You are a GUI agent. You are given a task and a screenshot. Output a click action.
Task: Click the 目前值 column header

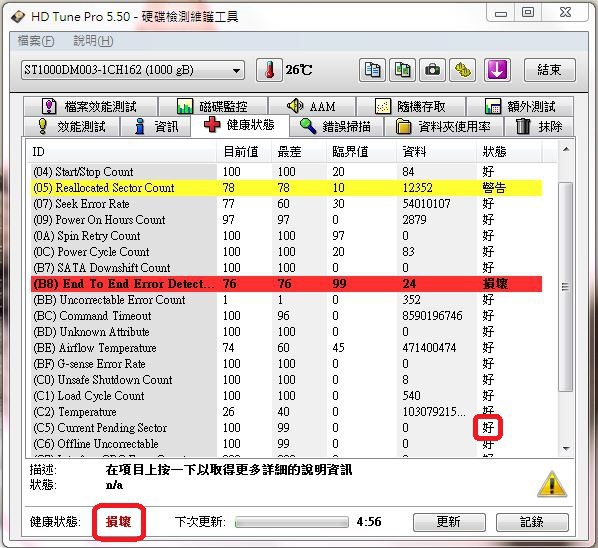click(x=244, y=152)
